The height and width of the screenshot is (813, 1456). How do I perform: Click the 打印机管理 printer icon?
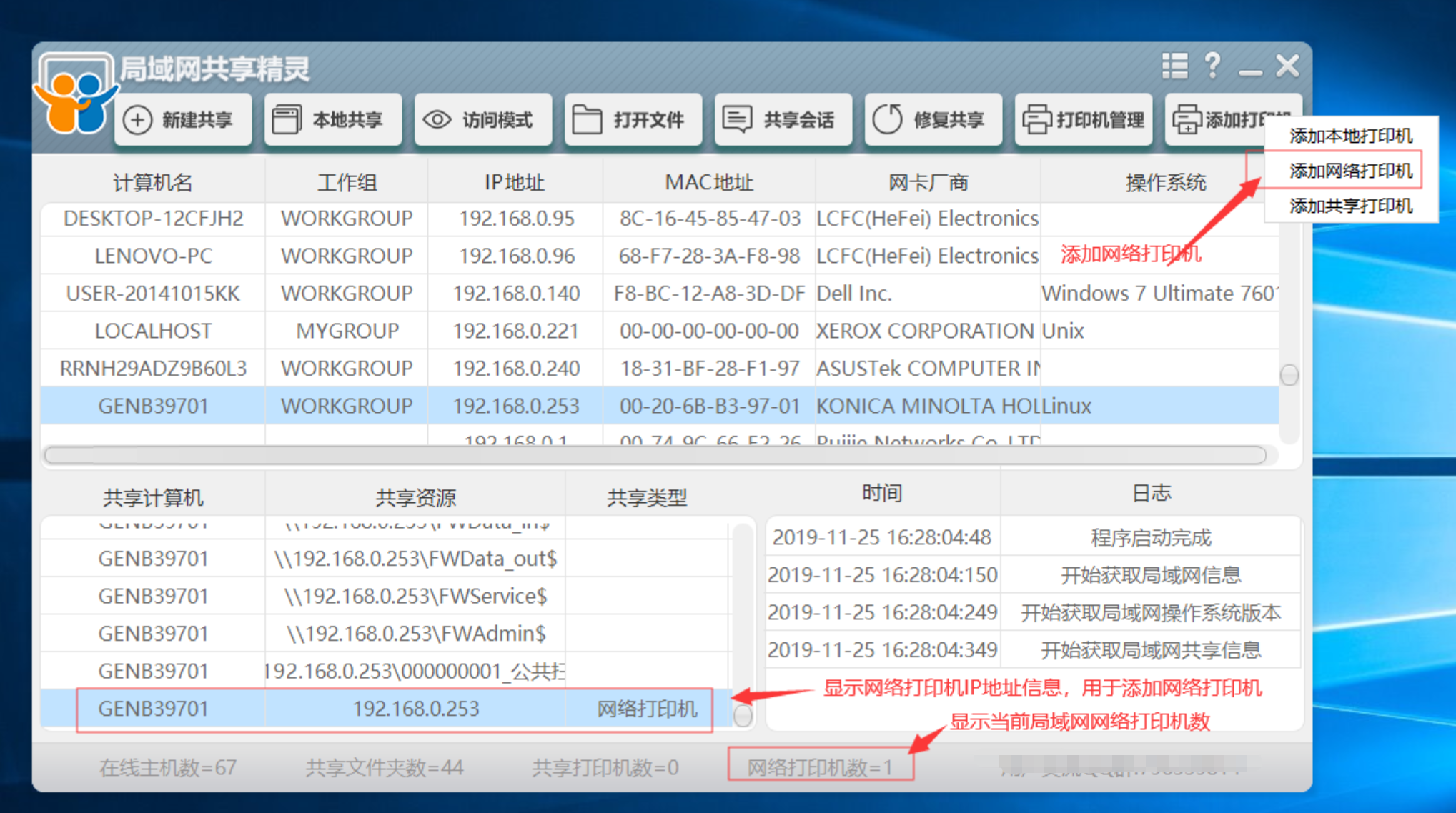(x=1036, y=120)
